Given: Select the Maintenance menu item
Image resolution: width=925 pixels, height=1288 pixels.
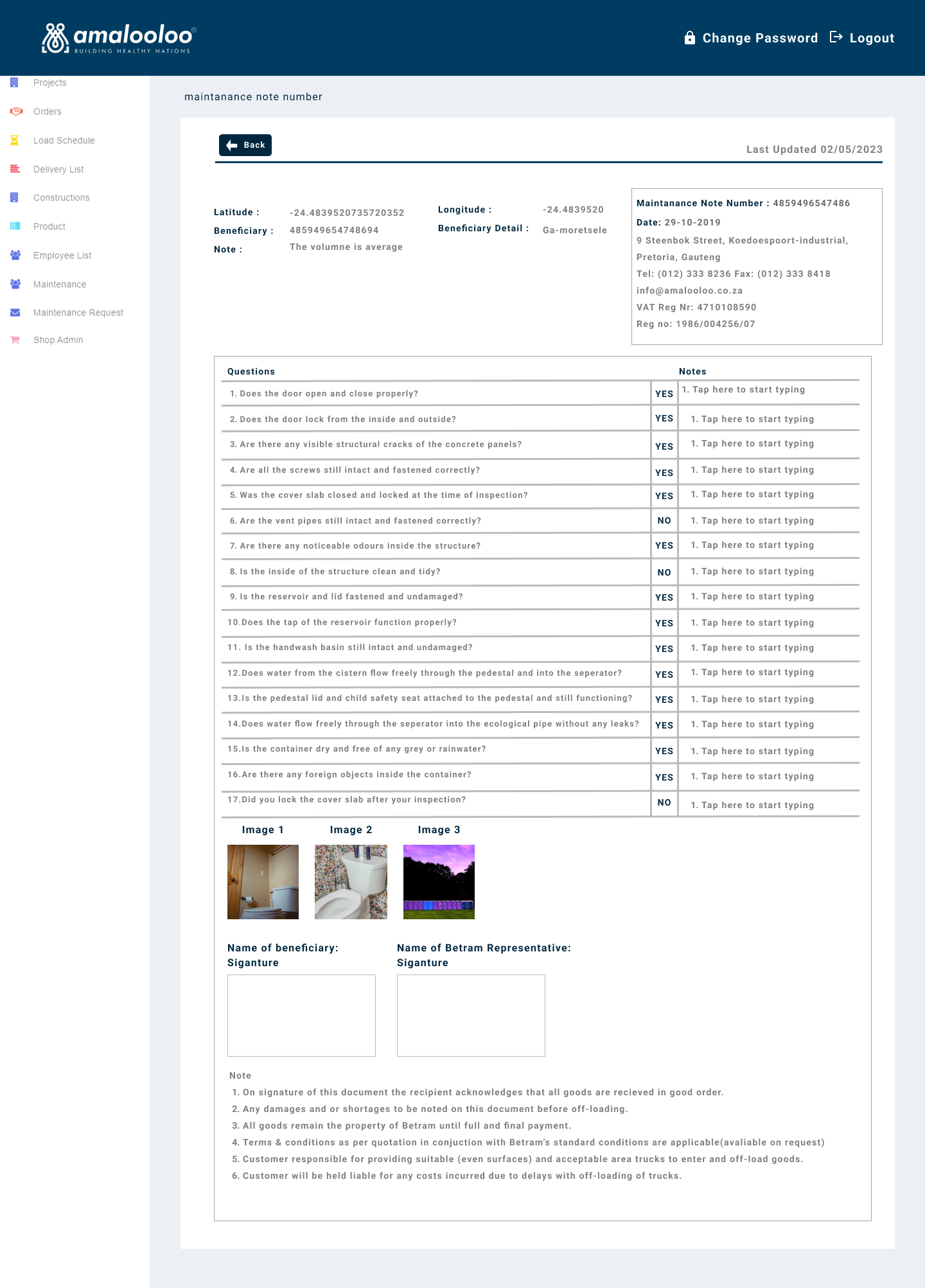Looking at the screenshot, I should coord(60,284).
